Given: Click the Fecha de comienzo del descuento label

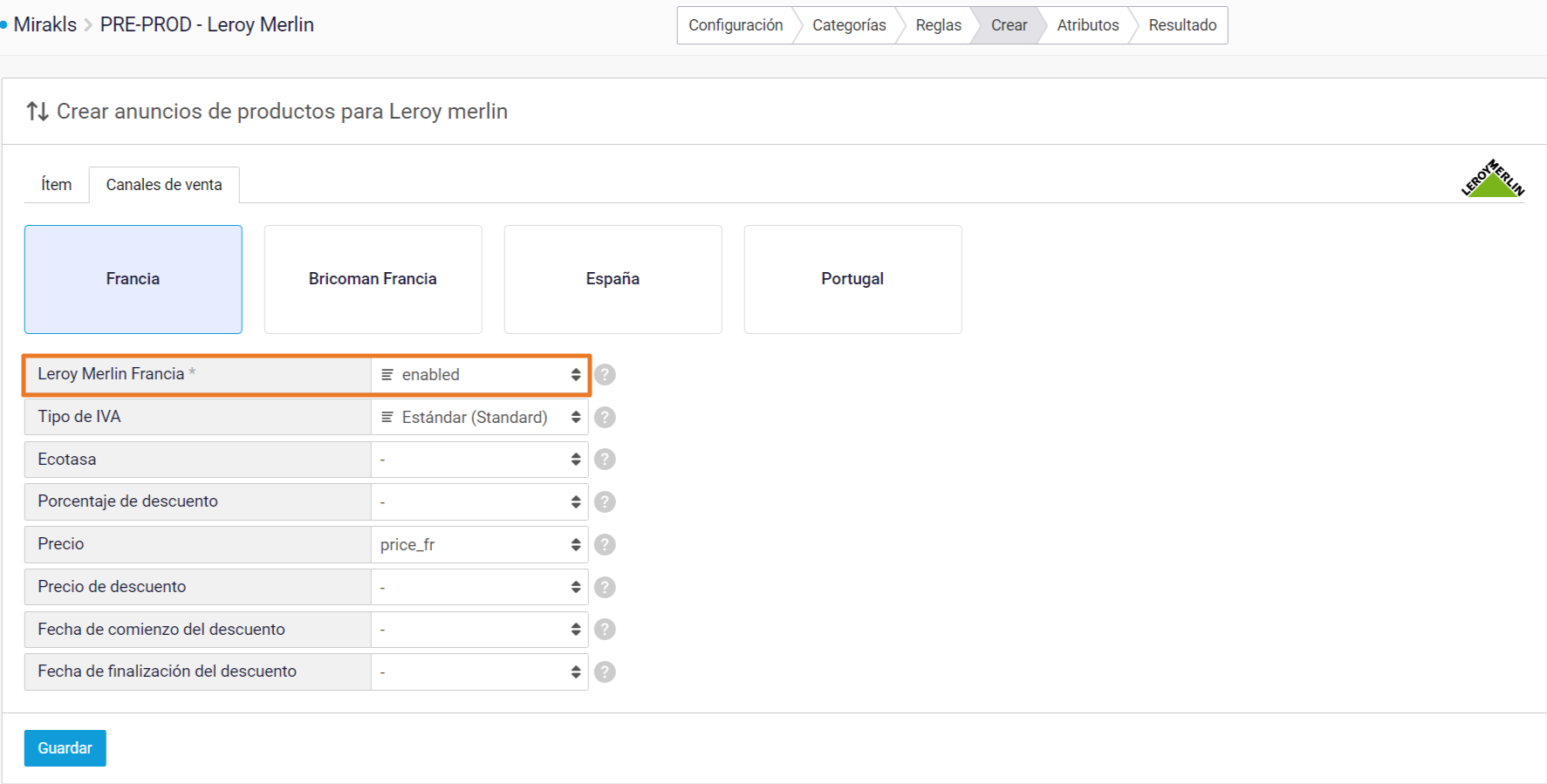Looking at the screenshot, I should 161,629.
